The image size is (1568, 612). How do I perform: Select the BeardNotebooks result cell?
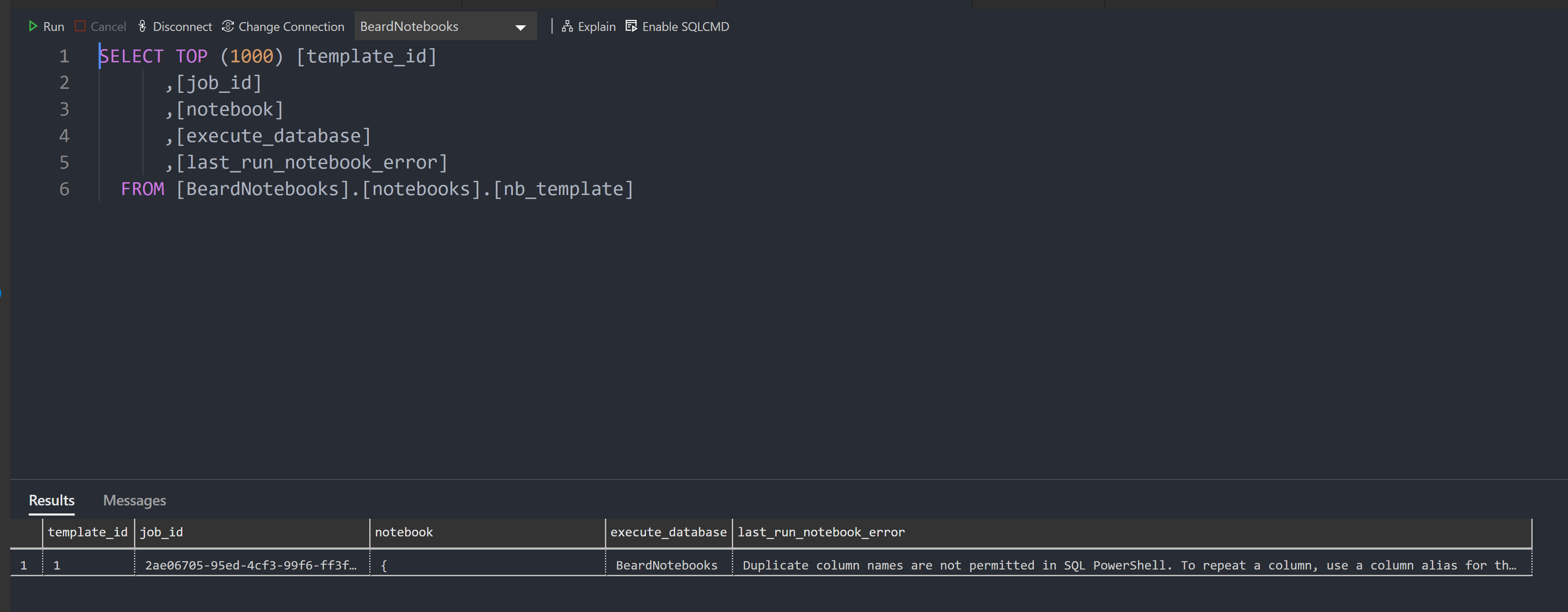coord(667,565)
